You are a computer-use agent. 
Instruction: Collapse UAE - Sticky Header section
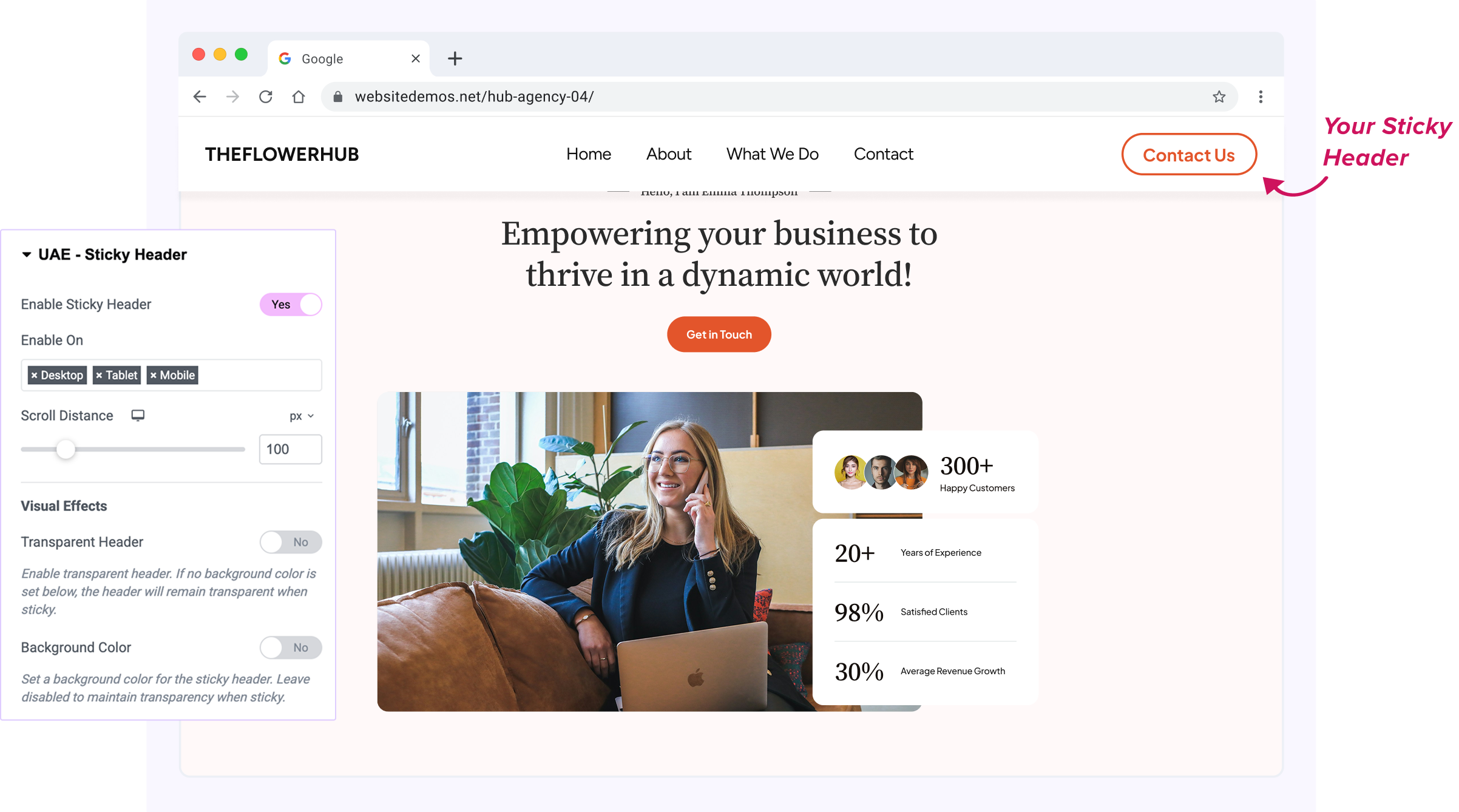pyautogui.click(x=27, y=254)
